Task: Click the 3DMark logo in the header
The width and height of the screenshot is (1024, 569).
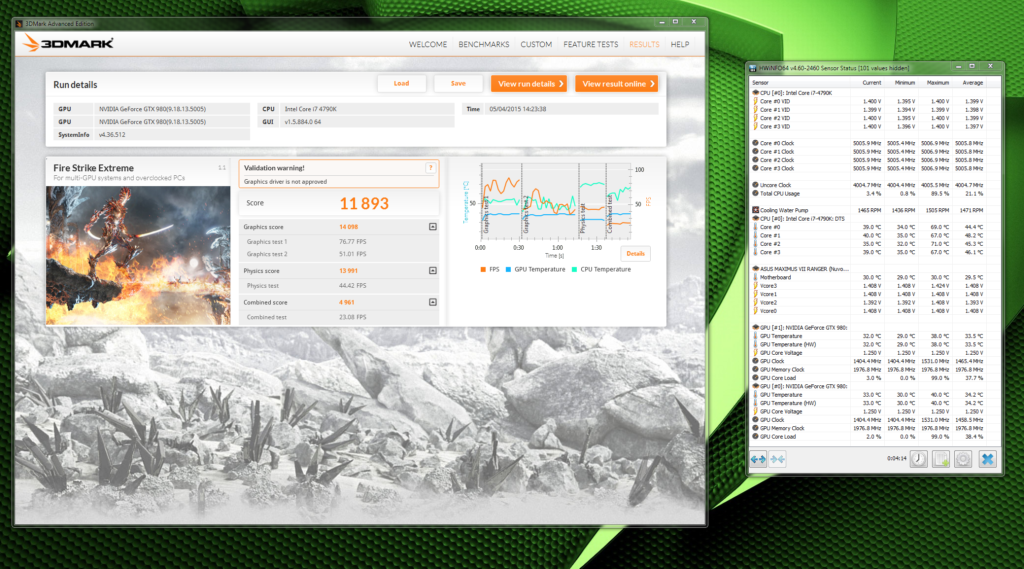Action: tap(68, 44)
